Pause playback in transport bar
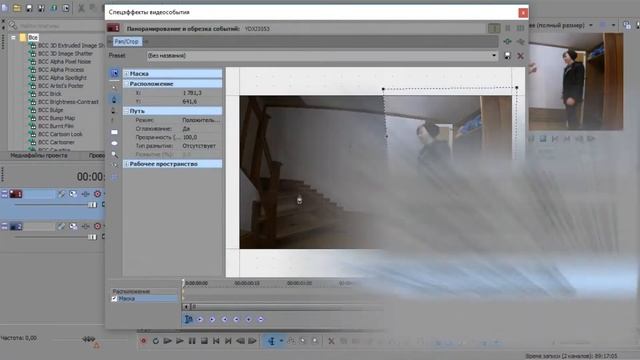 [x=192, y=341]
